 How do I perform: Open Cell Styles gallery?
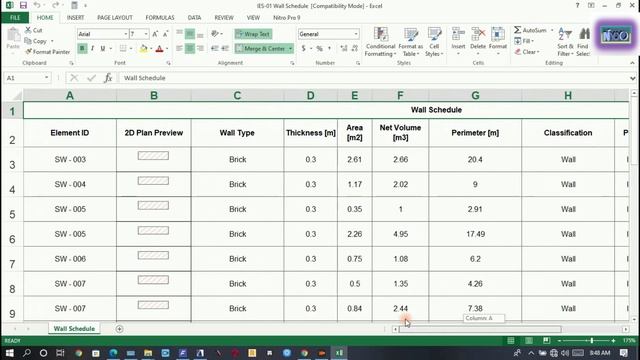tap(434, 42)
